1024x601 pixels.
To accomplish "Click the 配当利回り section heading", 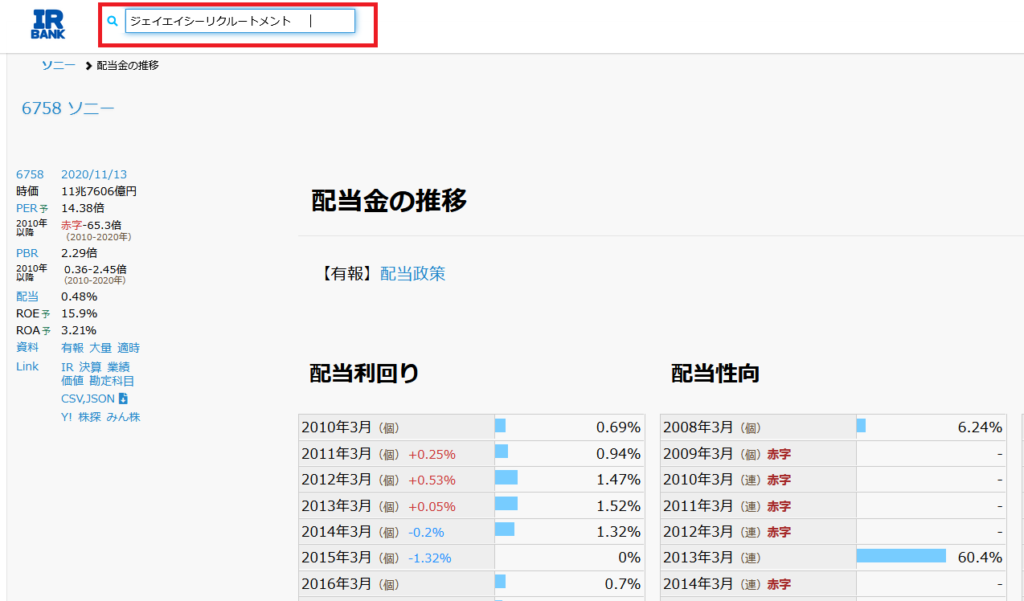I will coord(364,373).
